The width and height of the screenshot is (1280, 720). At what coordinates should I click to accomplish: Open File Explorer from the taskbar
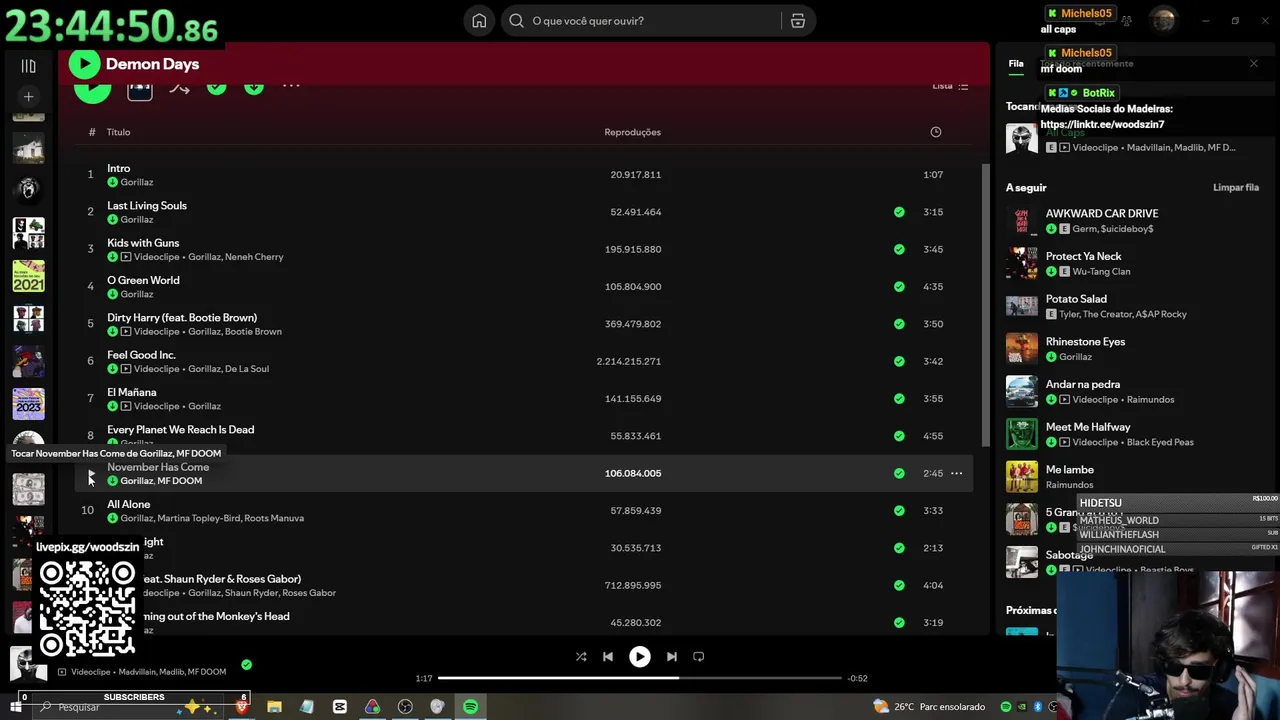pyautogui.click(x=274, y=707)
